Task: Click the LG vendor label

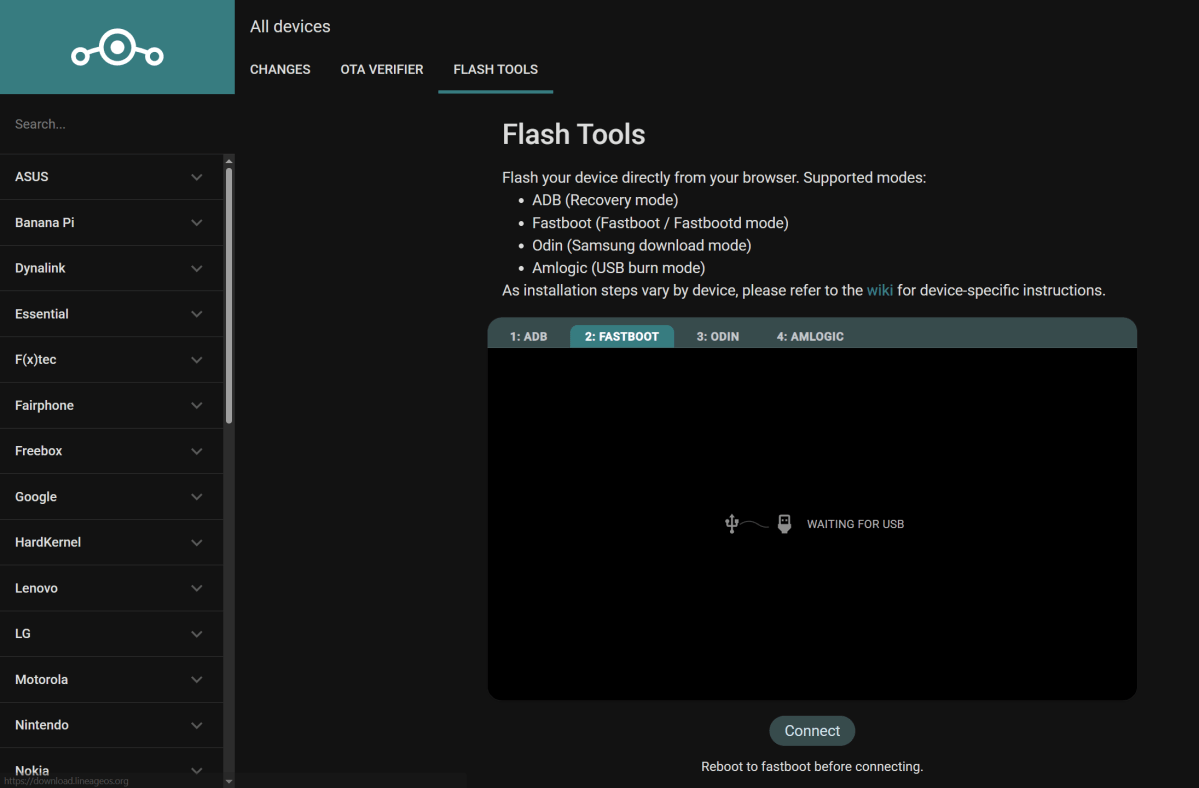Action: (23, 634)
